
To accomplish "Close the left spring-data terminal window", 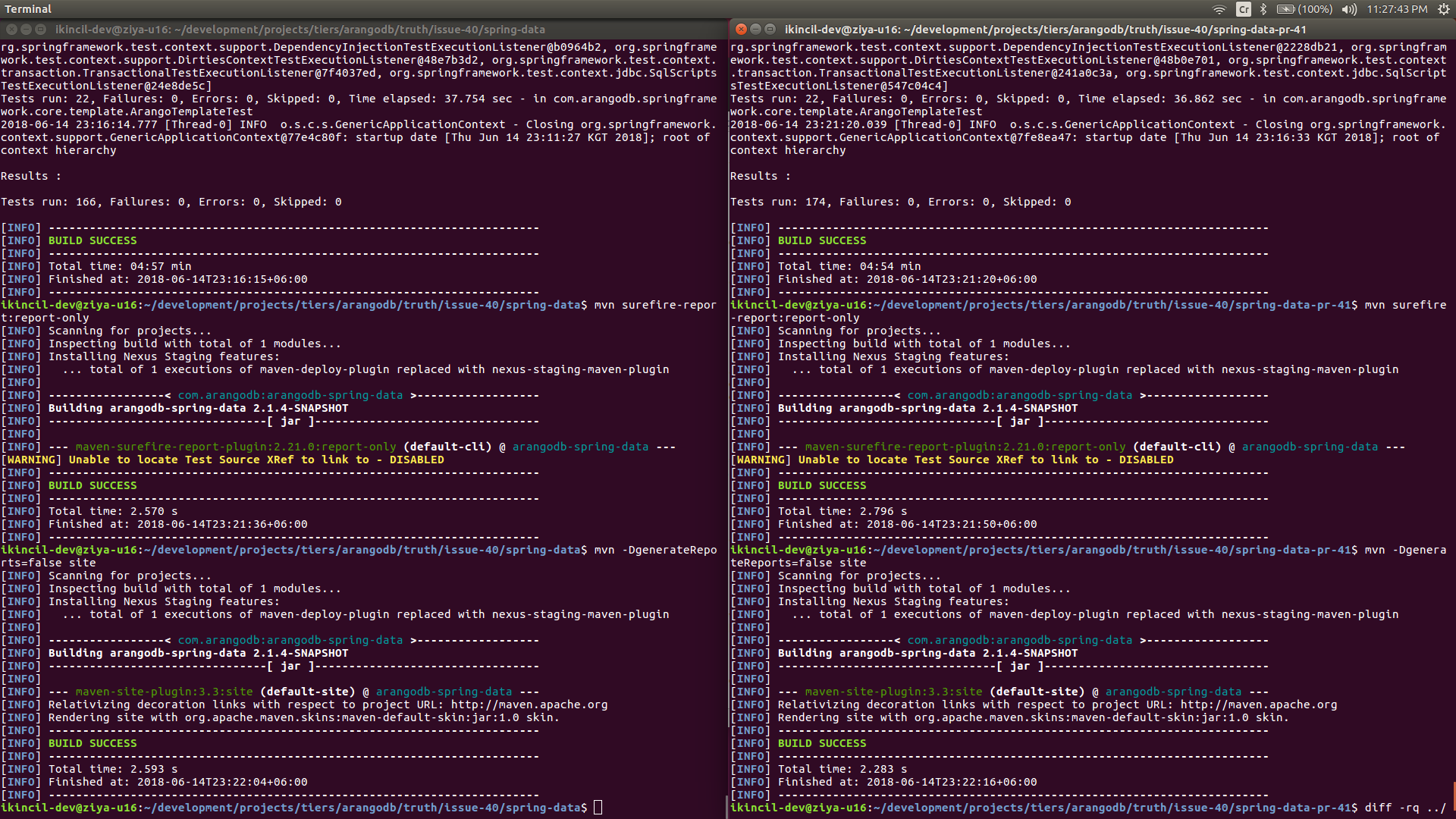I will [11, 29].
